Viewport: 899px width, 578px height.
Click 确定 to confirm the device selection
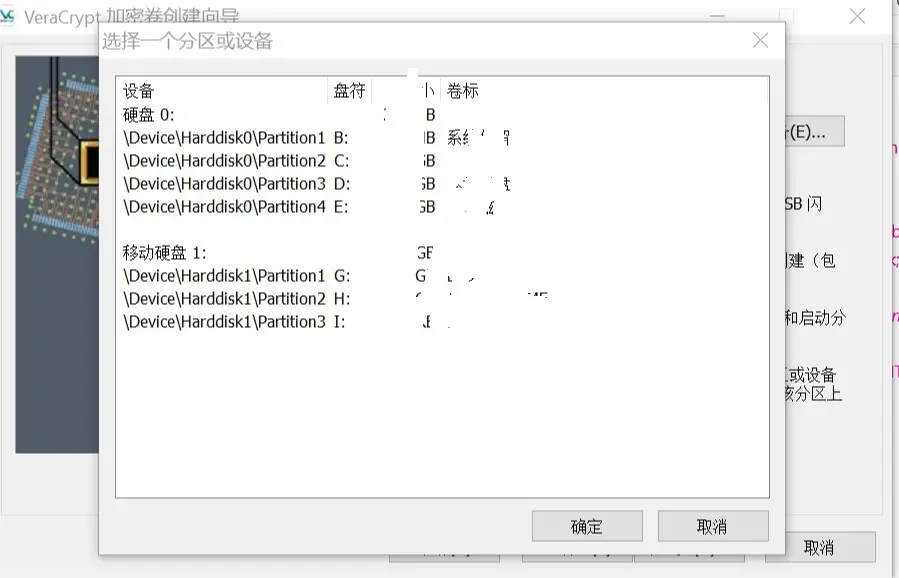[587, 526]
